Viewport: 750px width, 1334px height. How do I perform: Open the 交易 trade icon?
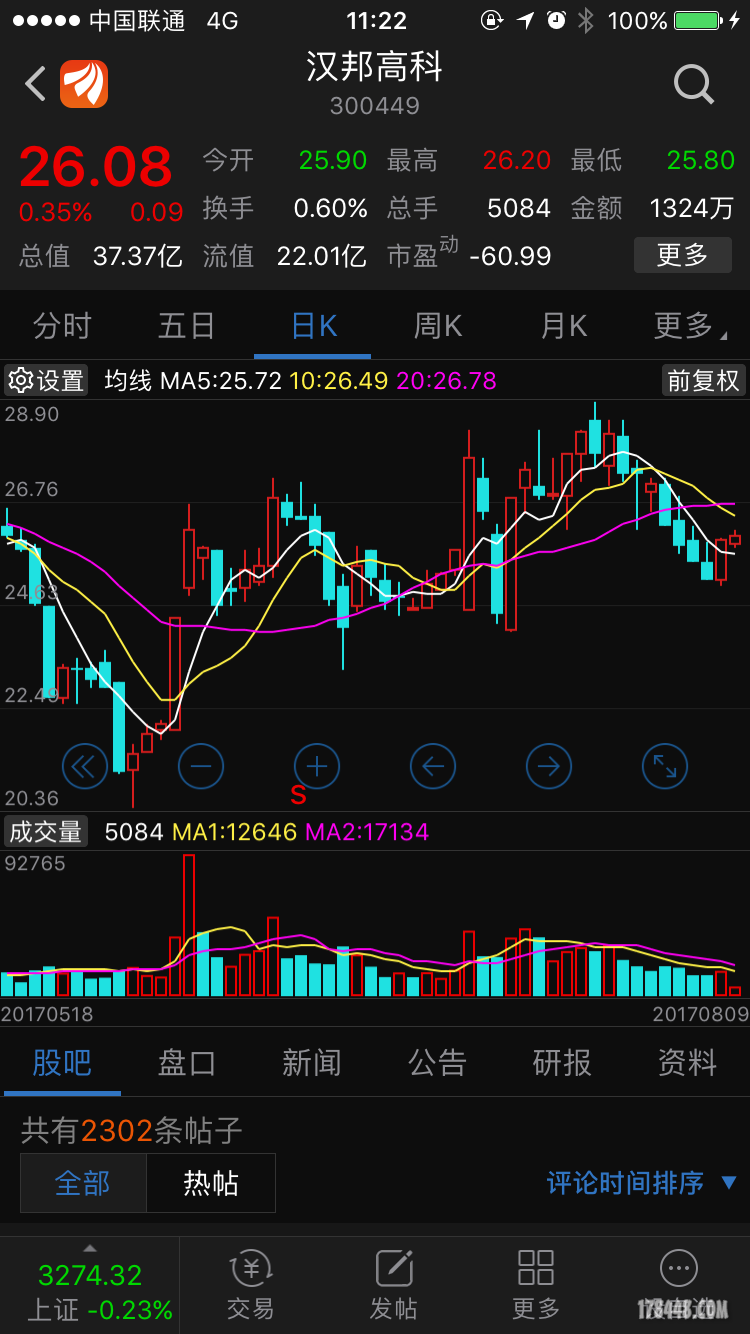pos(250,1286)
